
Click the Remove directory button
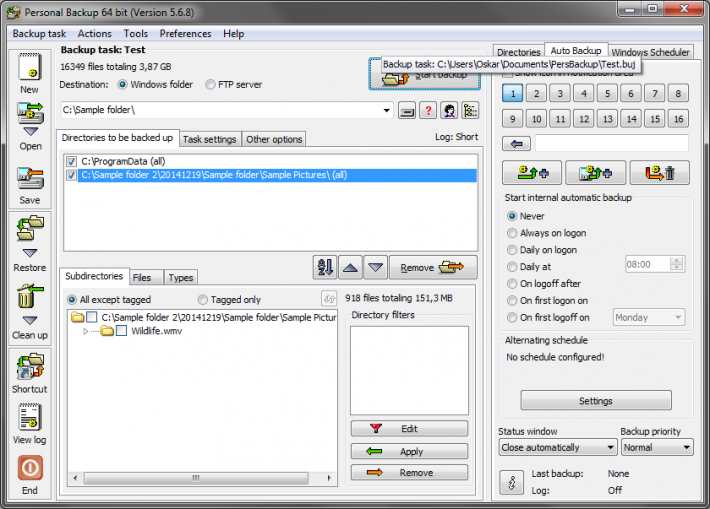pos(432,267)
